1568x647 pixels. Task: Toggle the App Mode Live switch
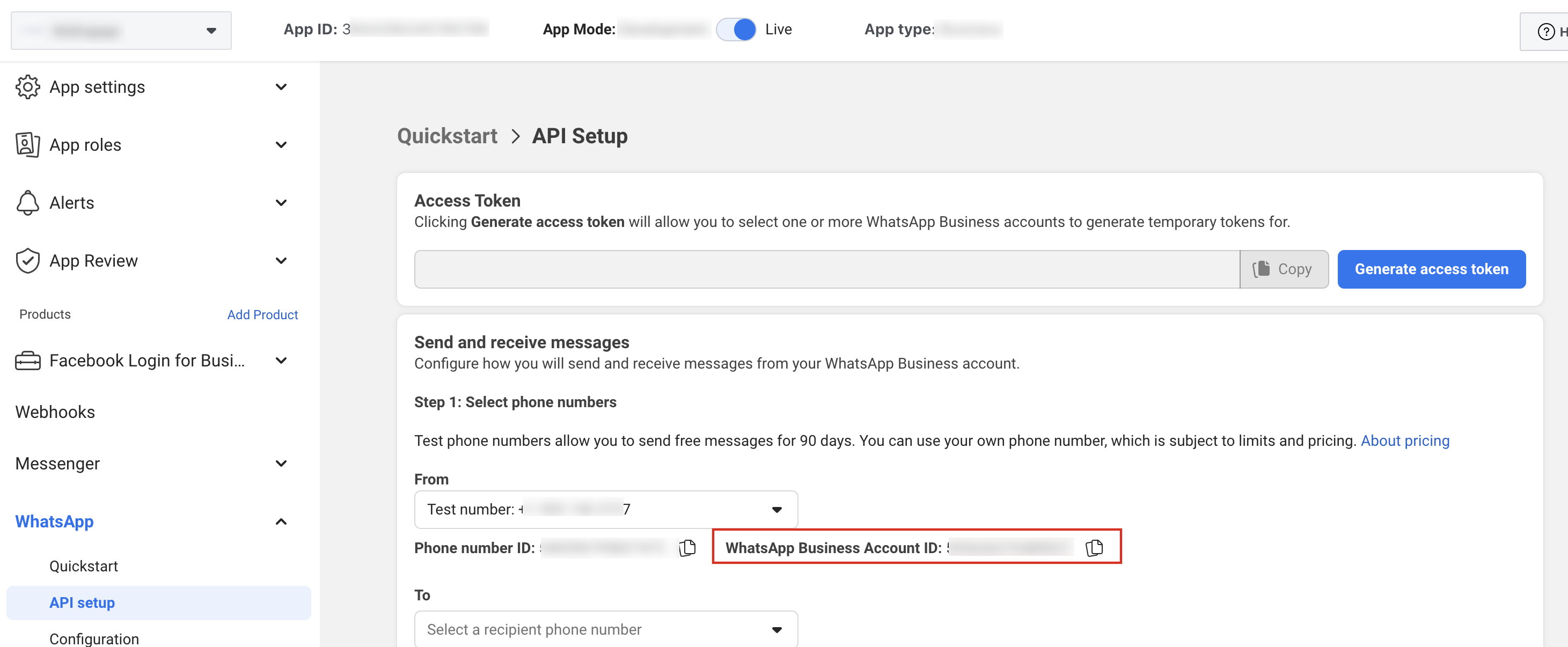click(736, 29)
